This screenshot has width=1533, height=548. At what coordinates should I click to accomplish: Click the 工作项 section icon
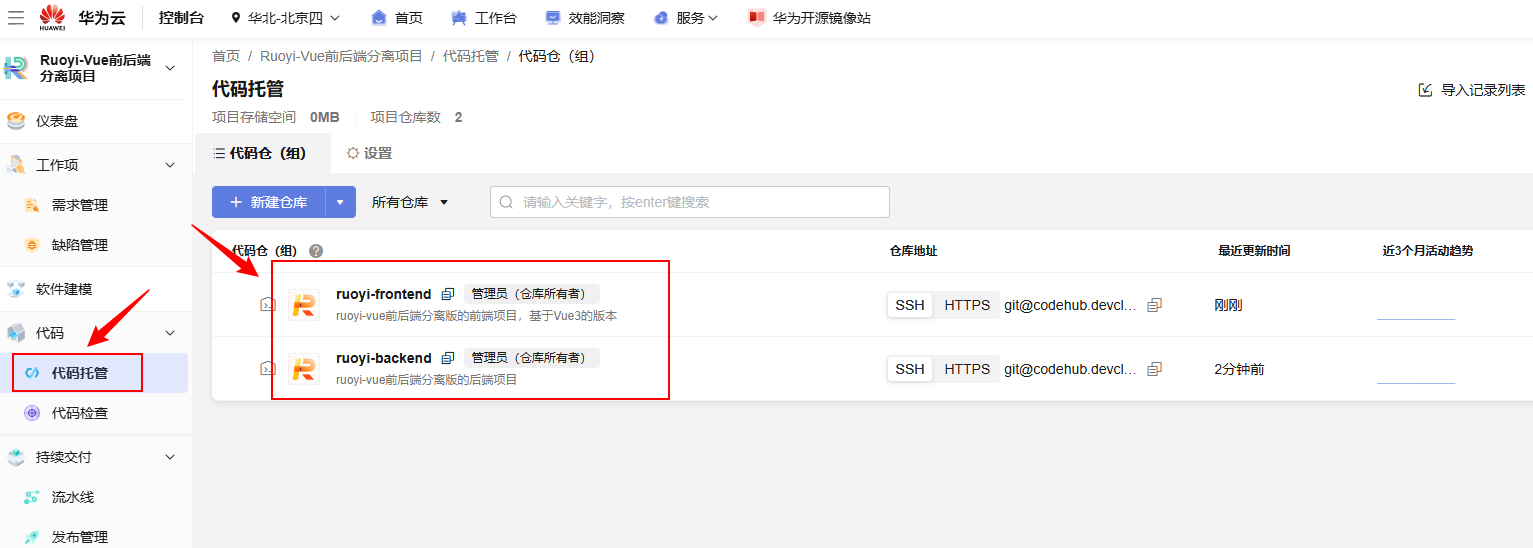coord(16,165)
